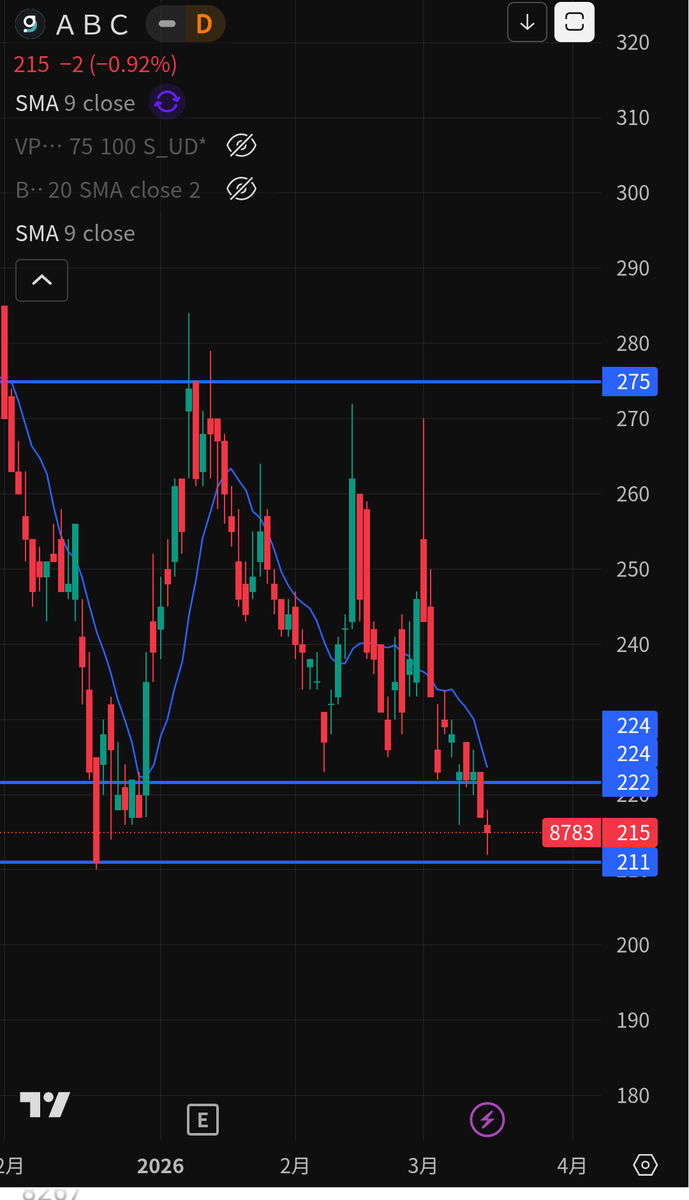Click the TradingView logo
The image size is (689, 1200).
(46, 1105)
